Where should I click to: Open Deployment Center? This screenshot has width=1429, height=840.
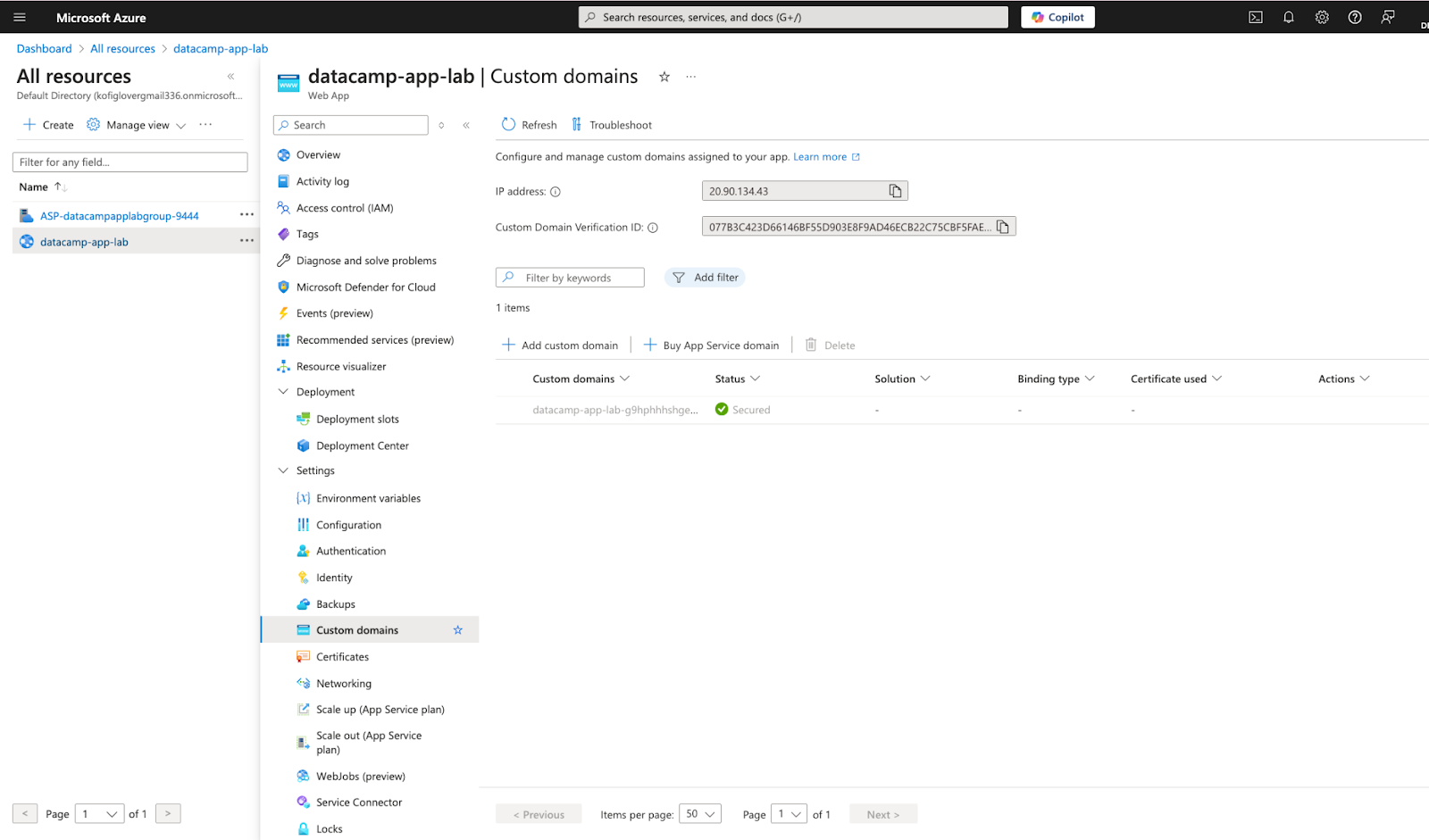coord(362,446)
